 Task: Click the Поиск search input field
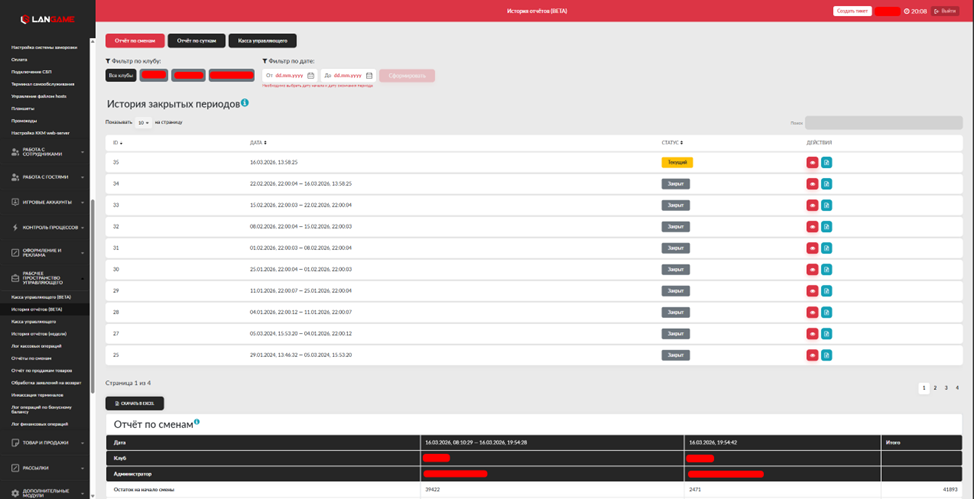883,123
